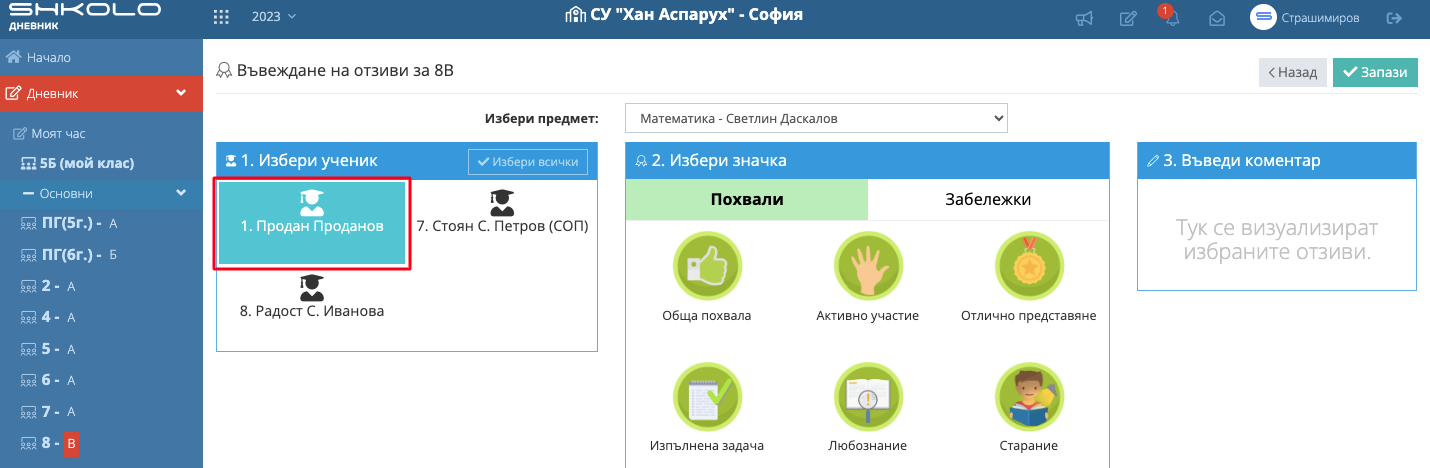Open the notifications bell icon

tap(1172, 18)
